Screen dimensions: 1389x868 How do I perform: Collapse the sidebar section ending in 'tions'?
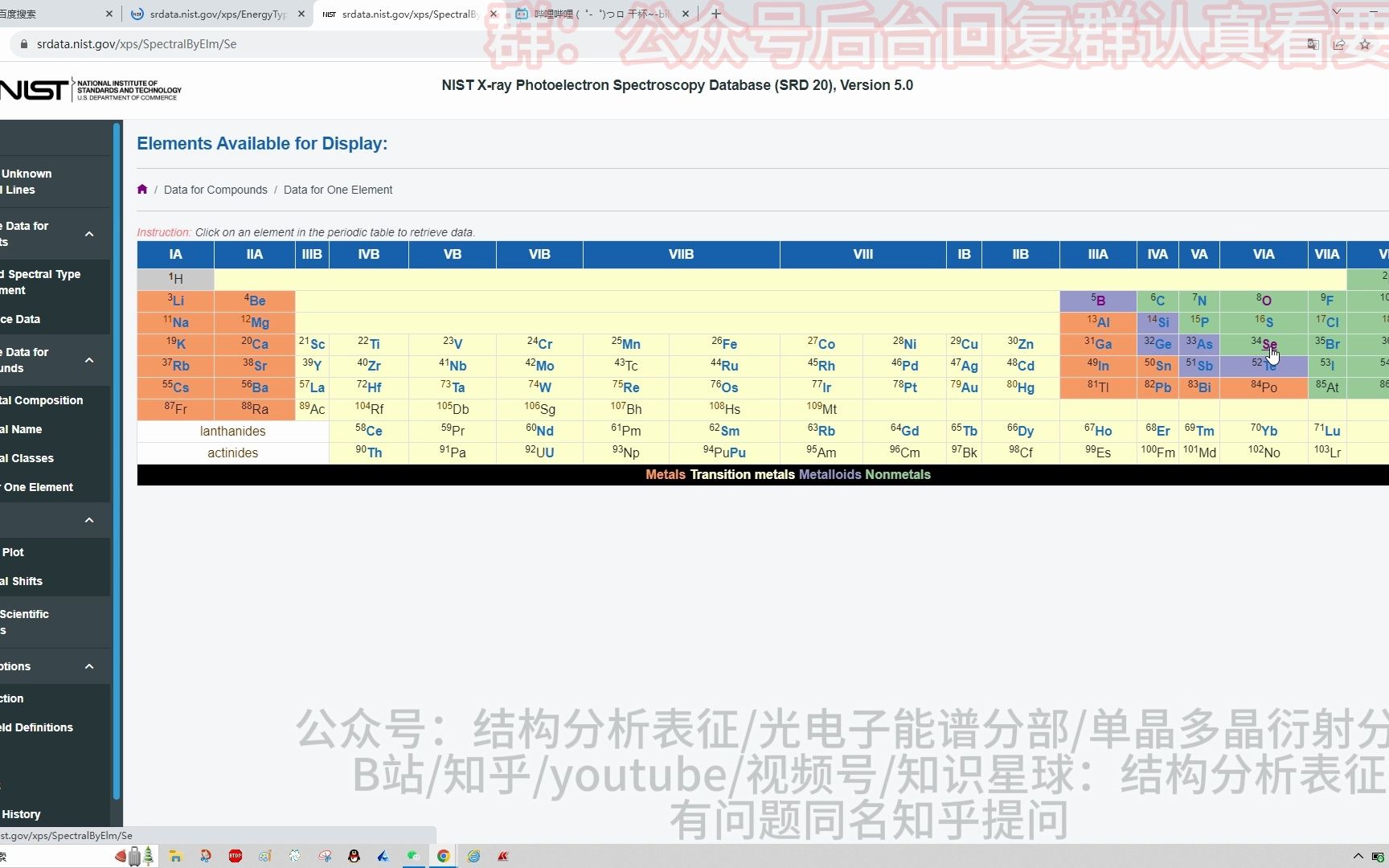tap(89, 666)
